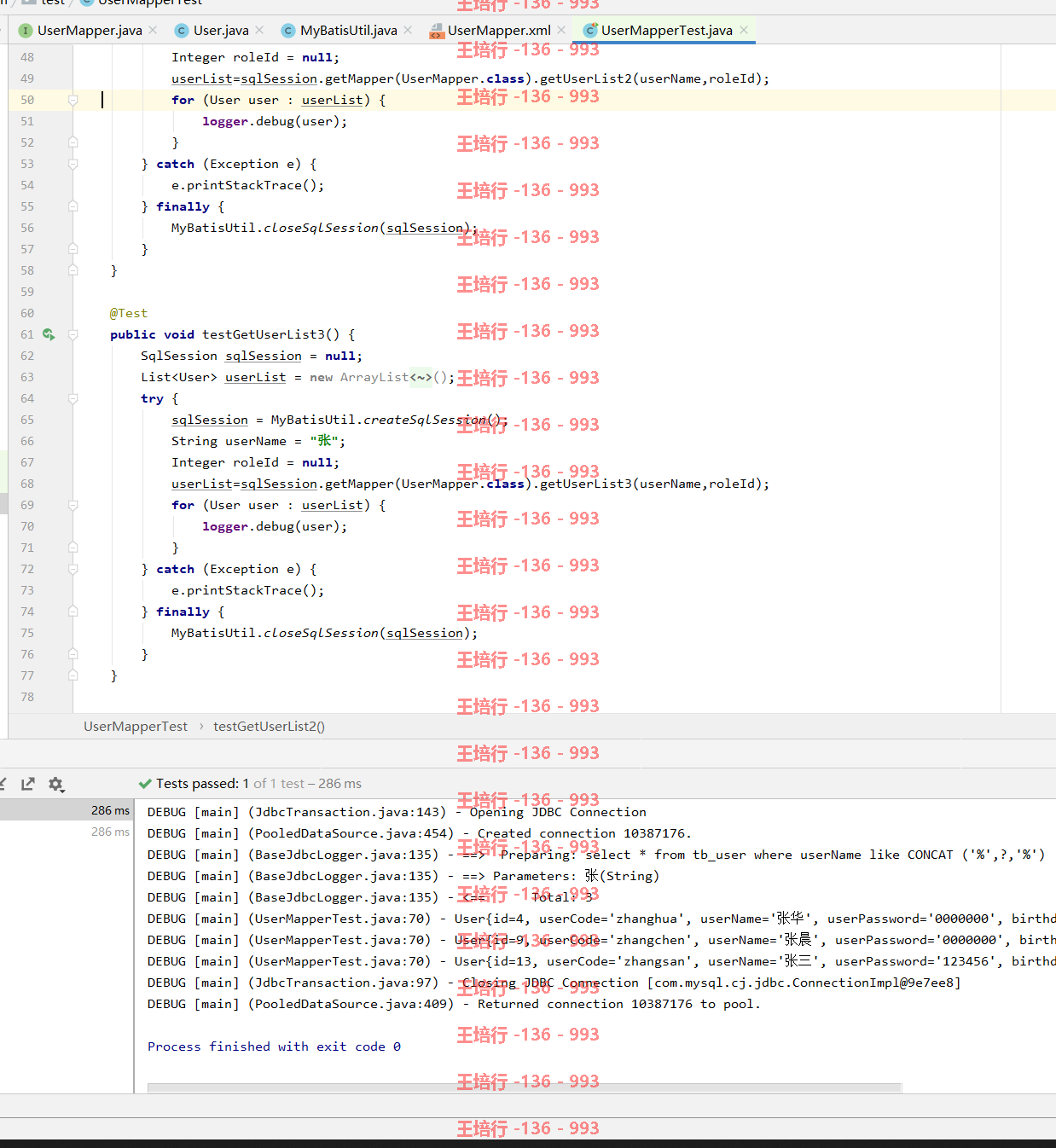This screenshot has height=1148, width=1056.
Task: Click e.printStackTrace() on line 73
Action: click(247, 590)
